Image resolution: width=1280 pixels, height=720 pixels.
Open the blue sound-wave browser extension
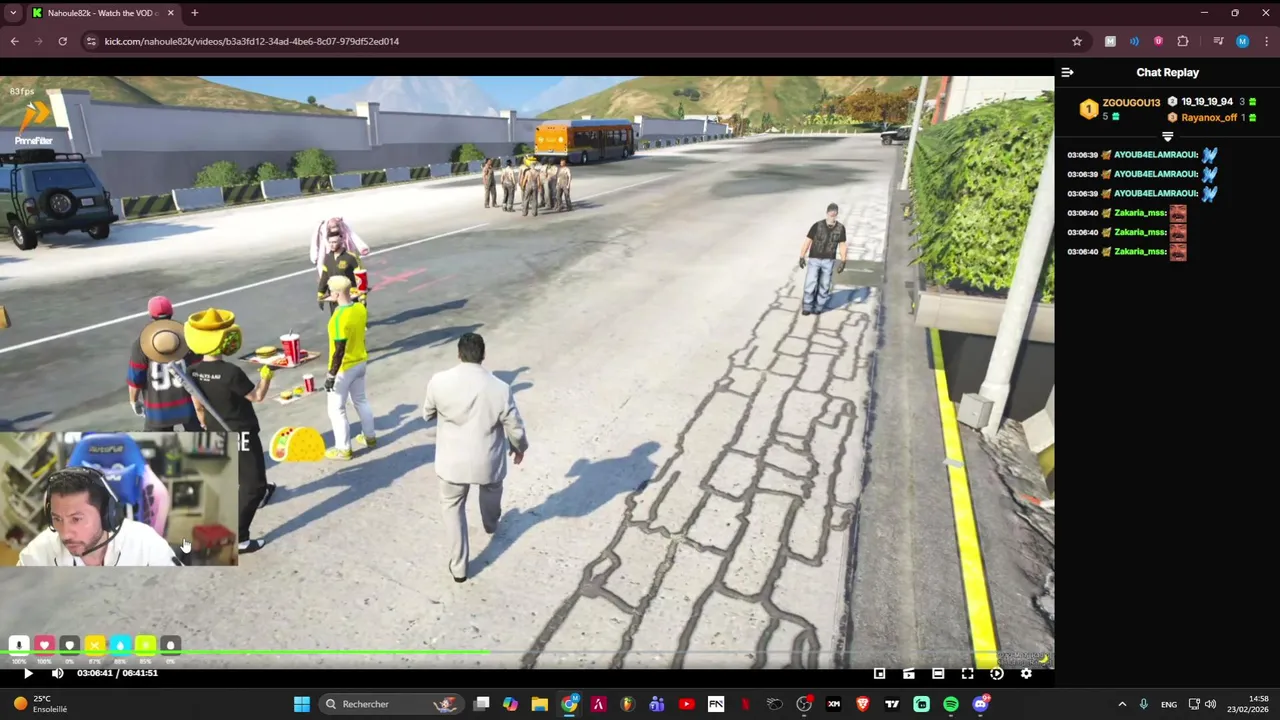[1134, 41]
